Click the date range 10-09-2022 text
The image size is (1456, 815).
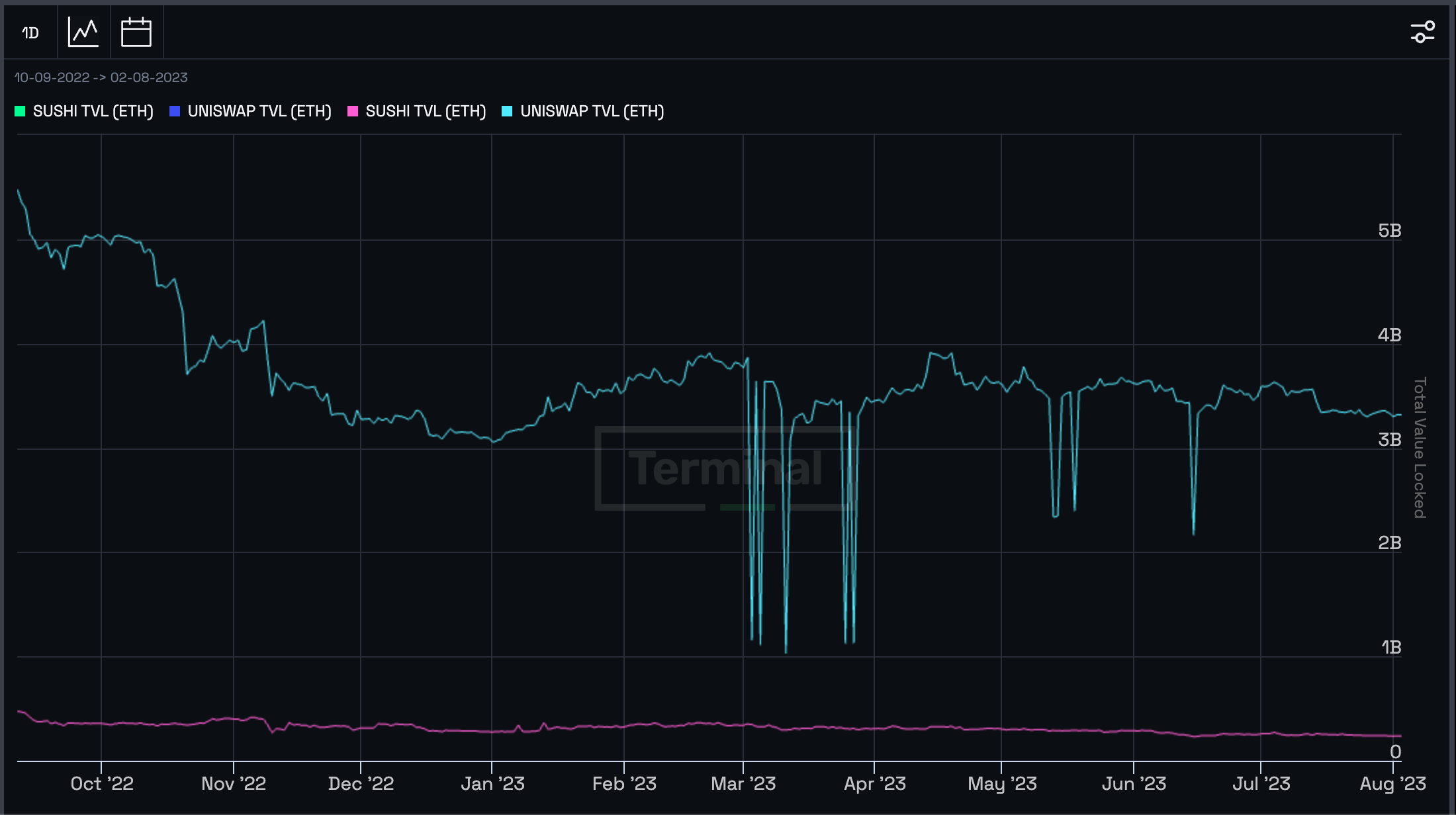[52, 77]
